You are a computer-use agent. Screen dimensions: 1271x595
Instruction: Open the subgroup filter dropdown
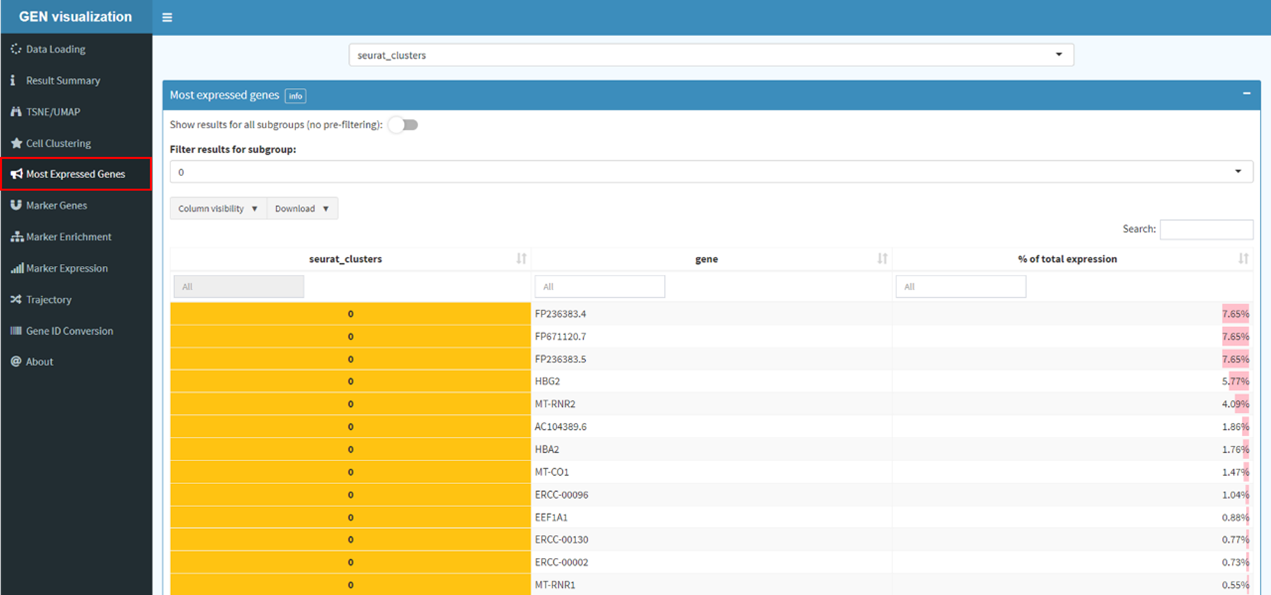[710, 172]
